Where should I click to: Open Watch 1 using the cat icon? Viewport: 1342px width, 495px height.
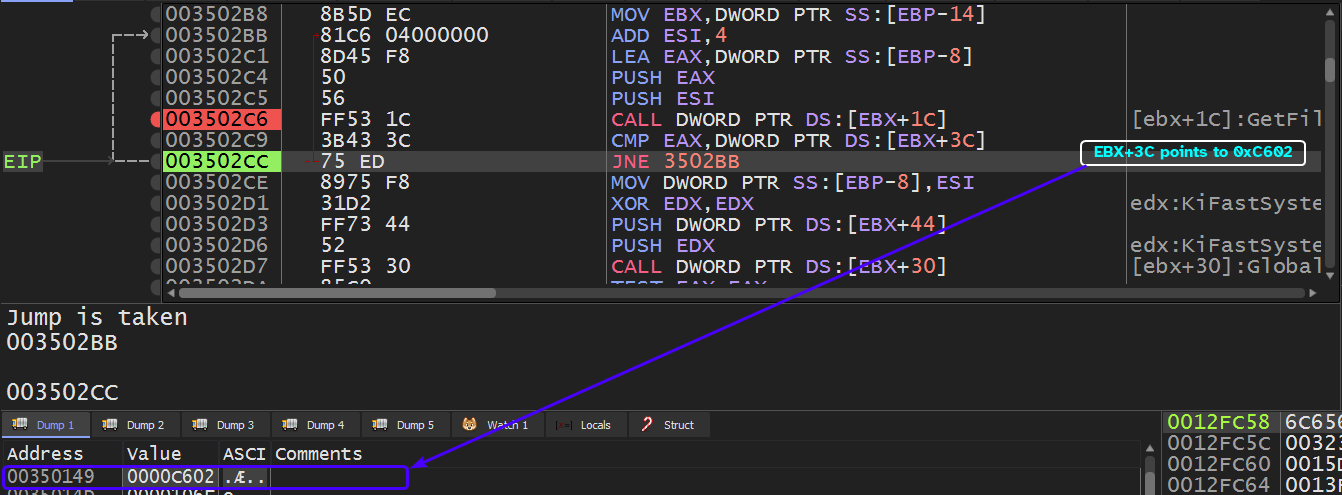[x=470, y=425]
